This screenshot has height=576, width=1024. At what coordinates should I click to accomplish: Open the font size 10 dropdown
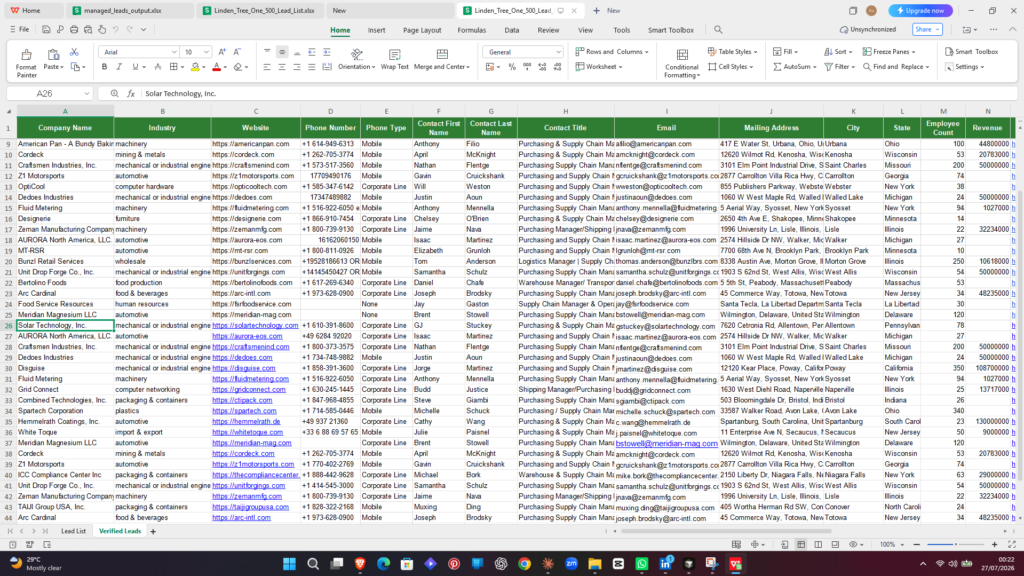(206, 52)
